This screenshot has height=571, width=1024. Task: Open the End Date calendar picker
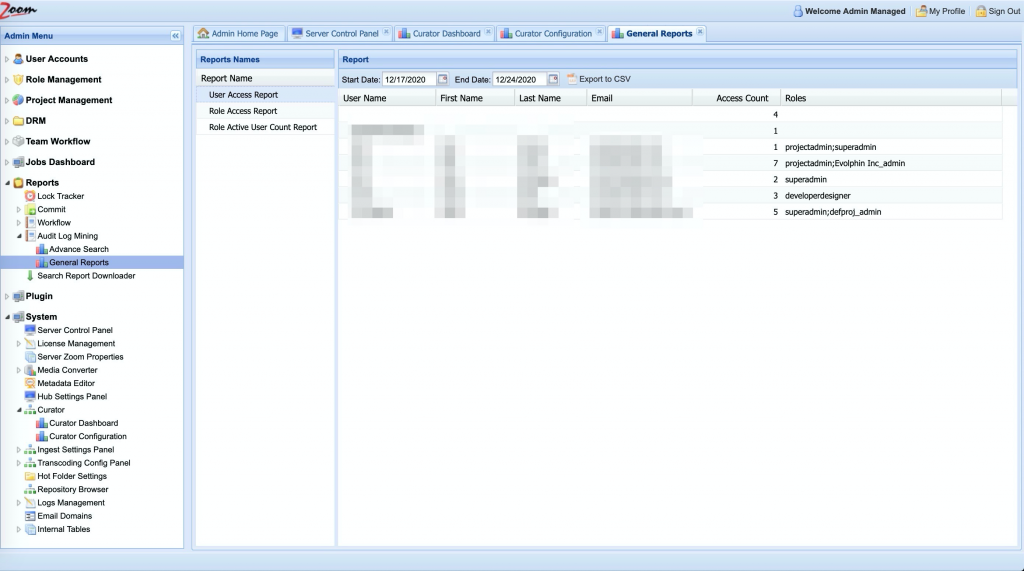[553, 79]
